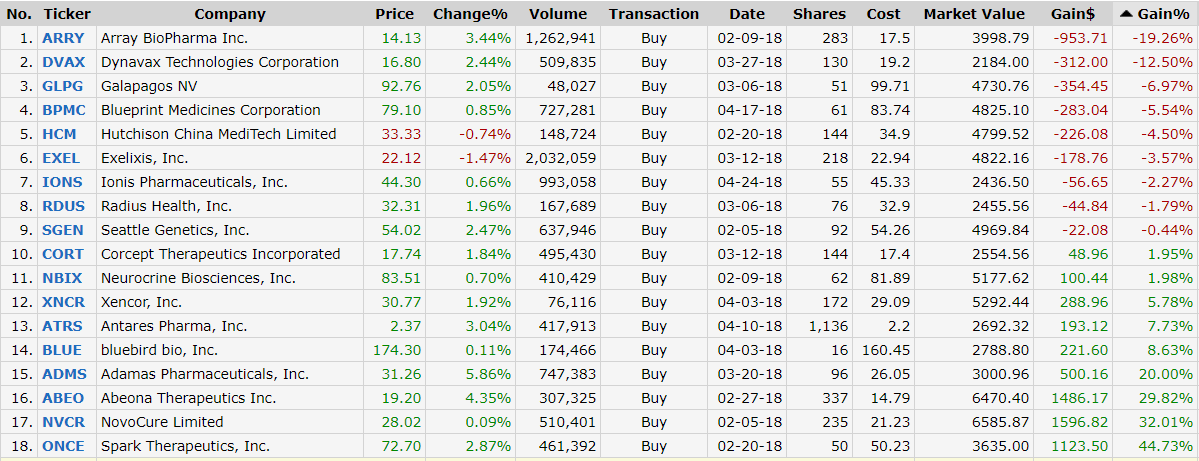The image size is (1199, 461).
Task: Sort table by Transaction column header
Action: [654, 14]
